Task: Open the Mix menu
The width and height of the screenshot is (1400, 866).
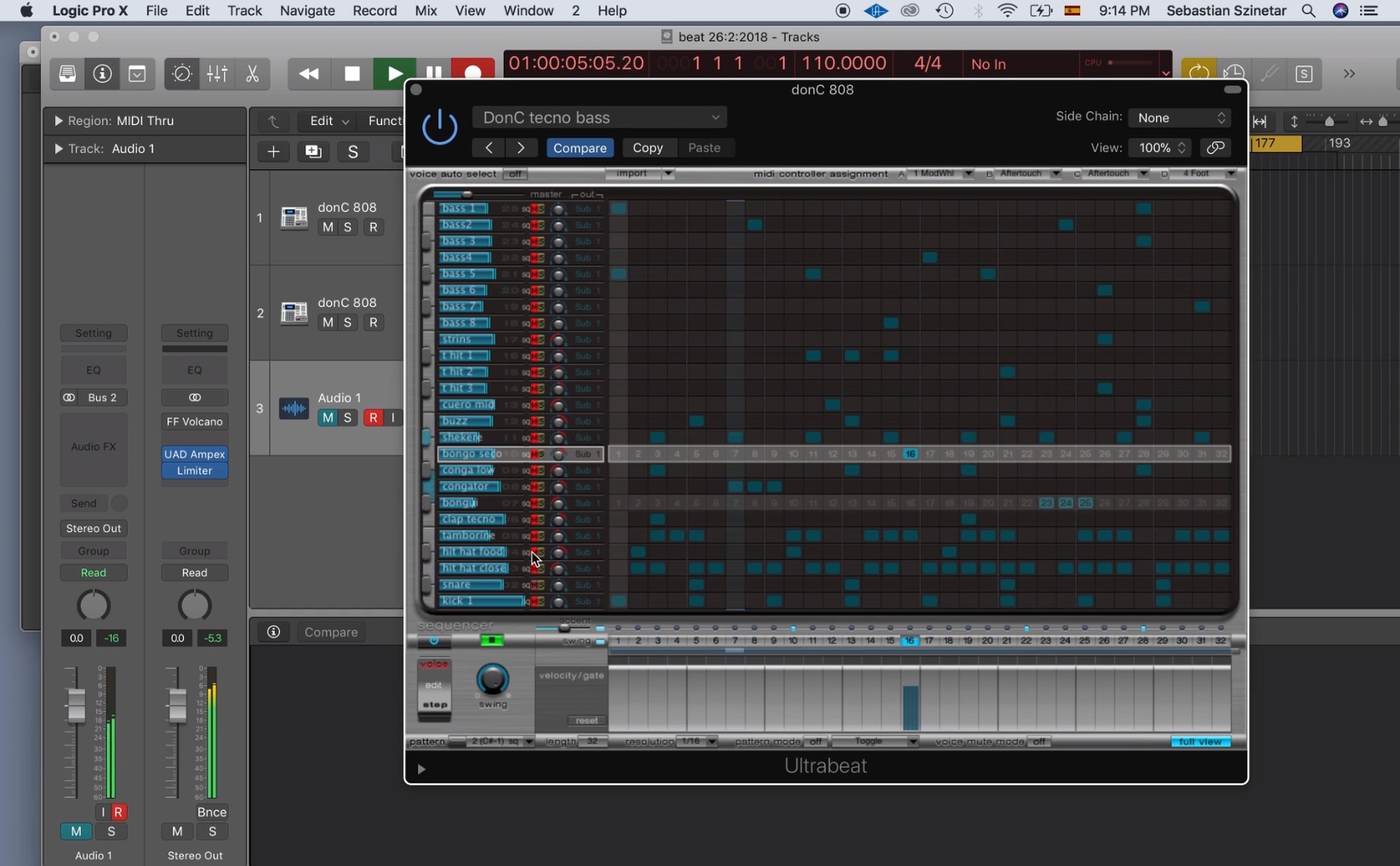Action: [426, 11]
